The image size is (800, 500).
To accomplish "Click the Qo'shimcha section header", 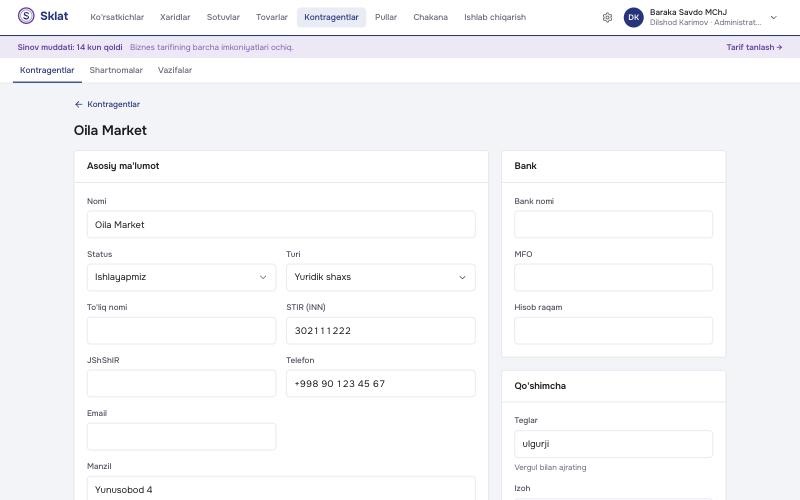I will pyautogui.click(x=540, y=386).
